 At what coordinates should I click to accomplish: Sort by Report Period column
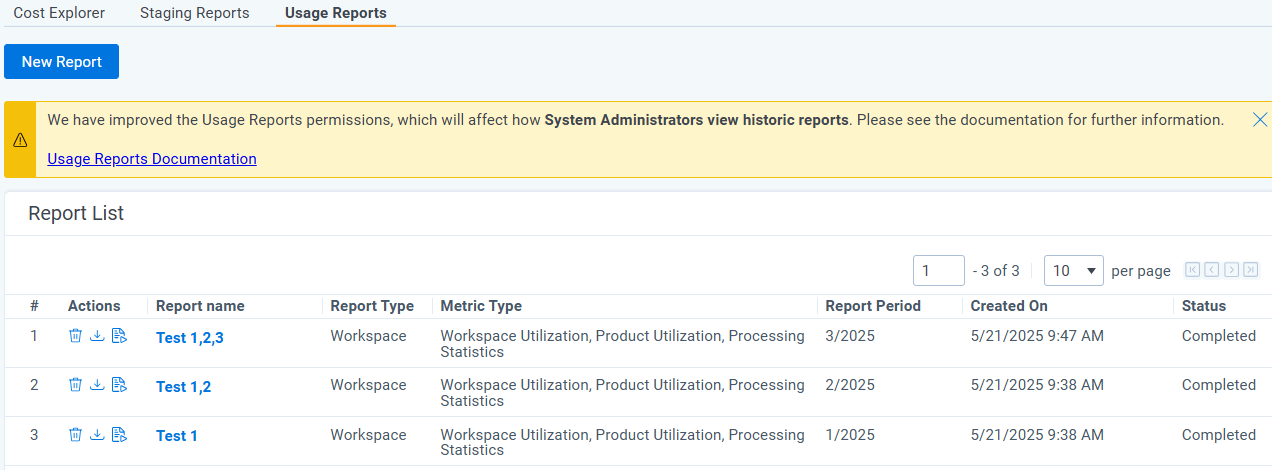point(873,306)
